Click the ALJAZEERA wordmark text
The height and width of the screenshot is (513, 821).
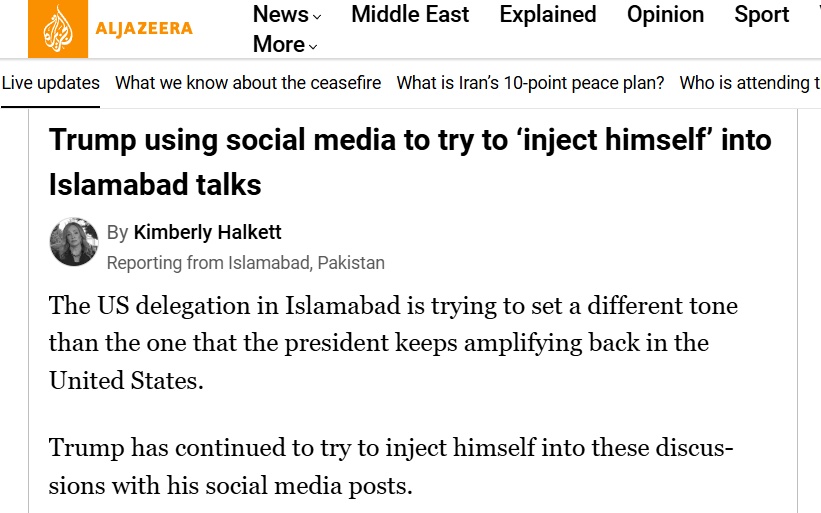click(145, 29)
